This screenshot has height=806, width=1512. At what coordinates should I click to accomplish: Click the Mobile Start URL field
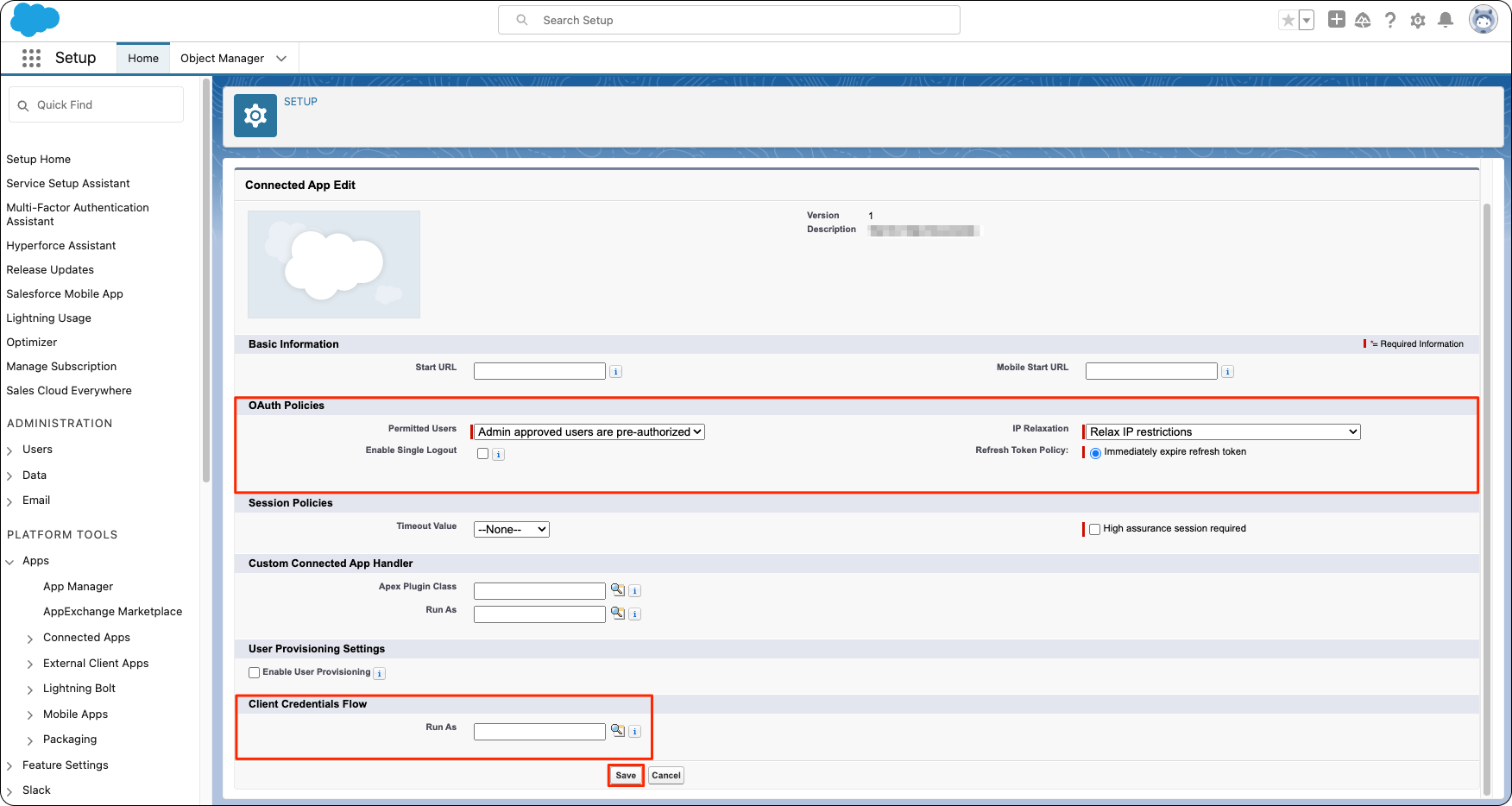[1151, 371]
